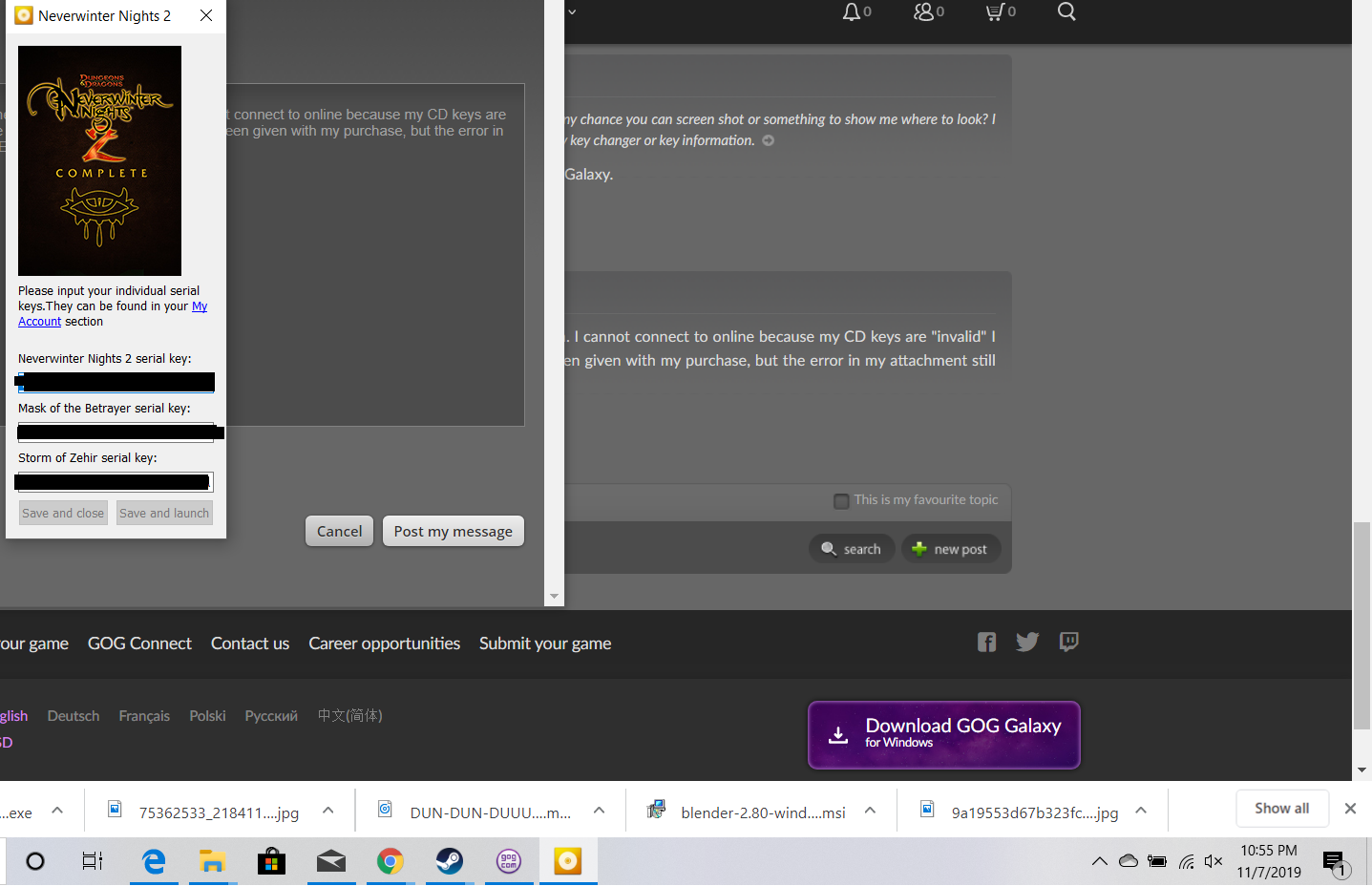Click the Mask of the Betrayer serial key field

coord(116,432)
